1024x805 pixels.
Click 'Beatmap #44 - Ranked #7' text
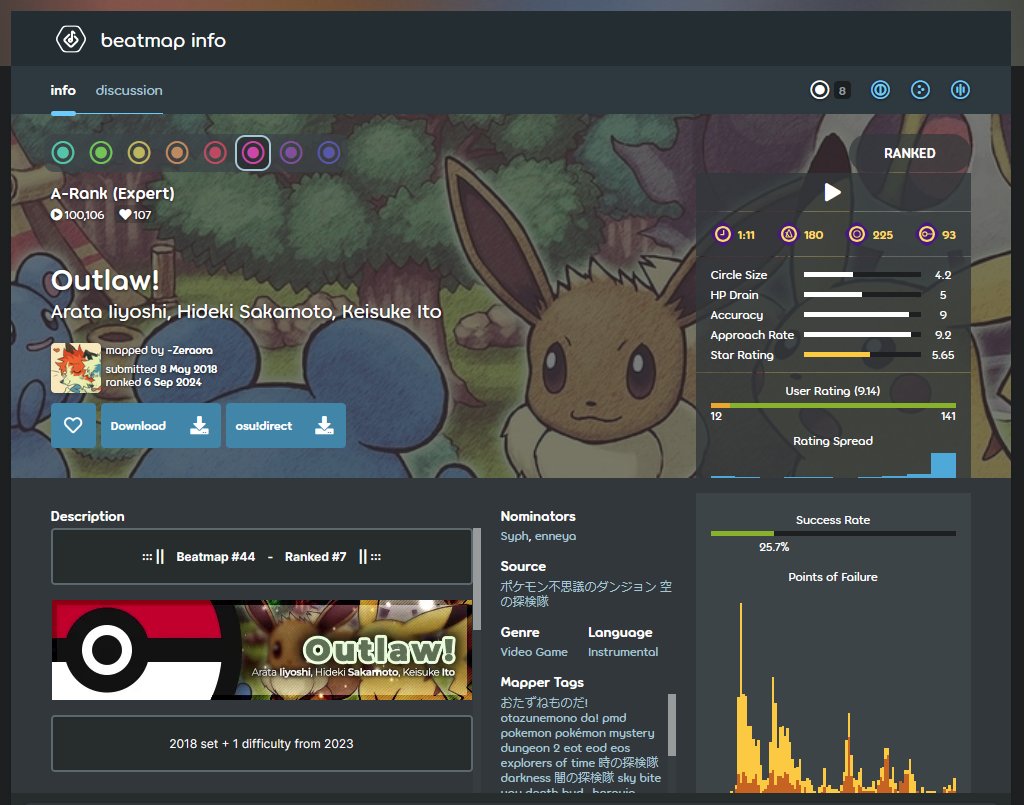[261, 557]
